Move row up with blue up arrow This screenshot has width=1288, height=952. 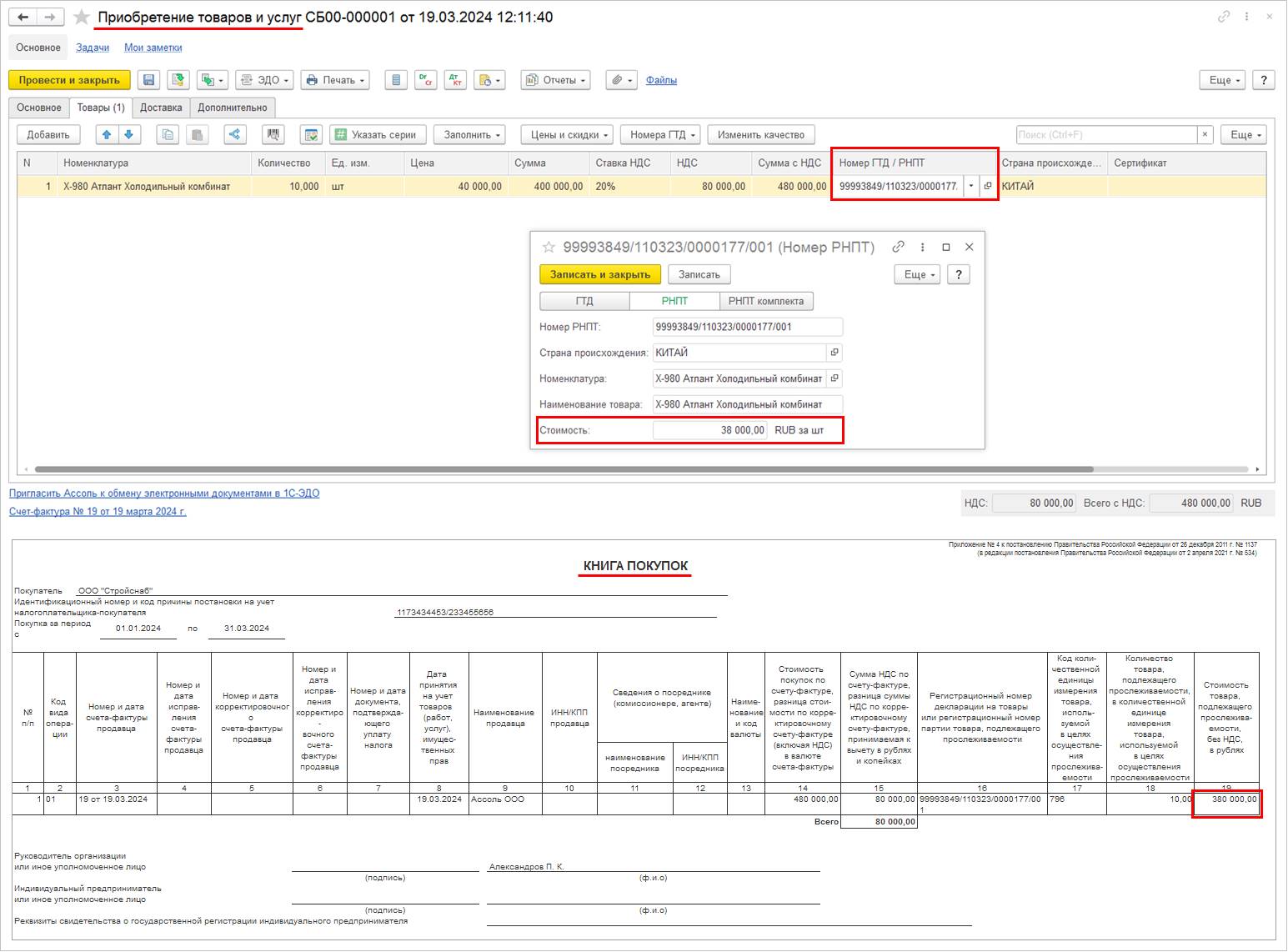107,135
